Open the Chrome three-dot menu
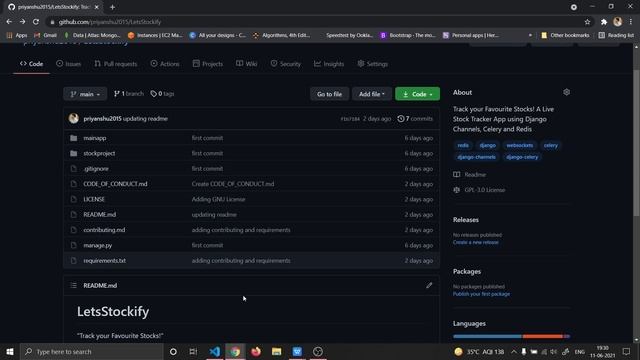640x360 pixels. 631,22
